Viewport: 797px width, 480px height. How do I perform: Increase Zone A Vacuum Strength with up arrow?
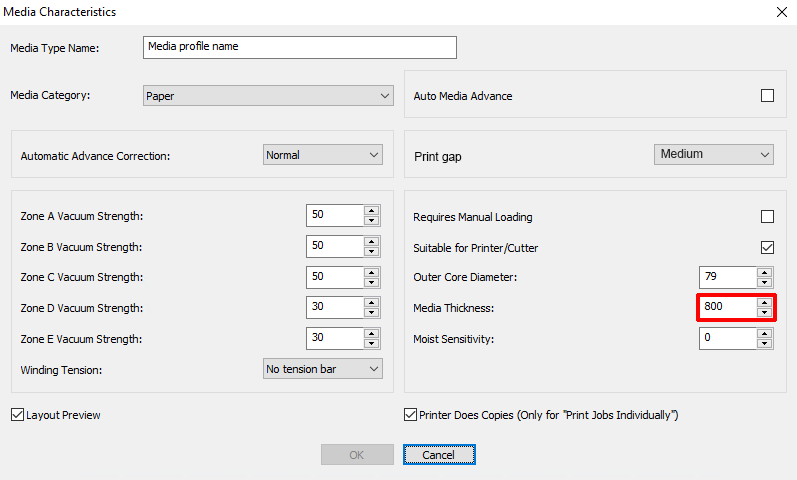372,211
